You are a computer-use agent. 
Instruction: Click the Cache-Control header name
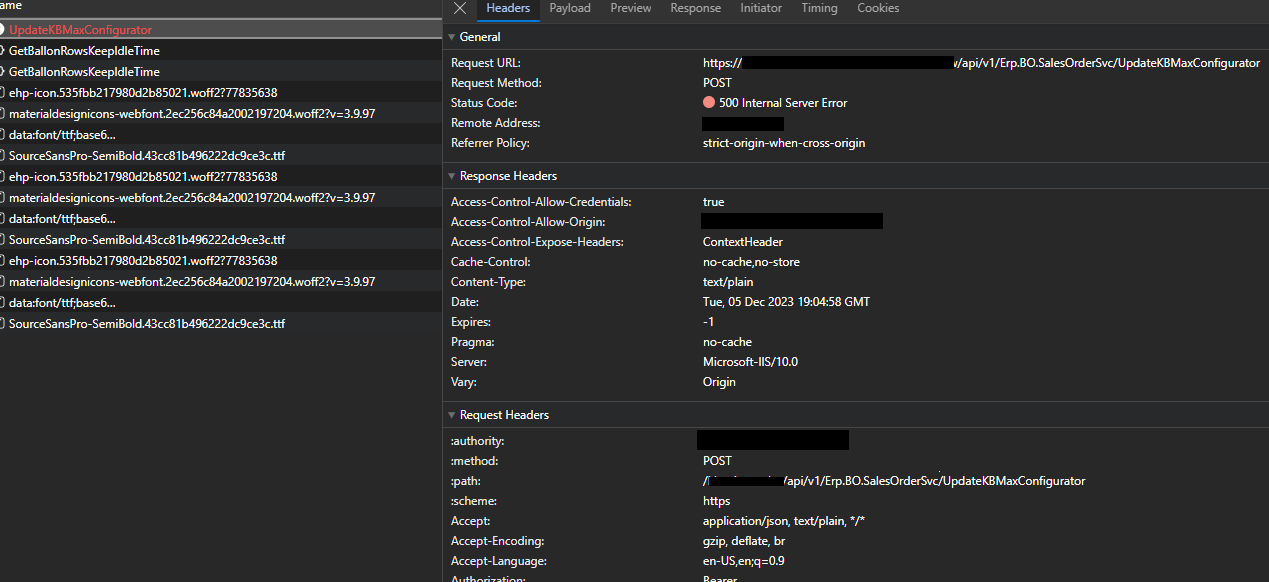[490, 262]
